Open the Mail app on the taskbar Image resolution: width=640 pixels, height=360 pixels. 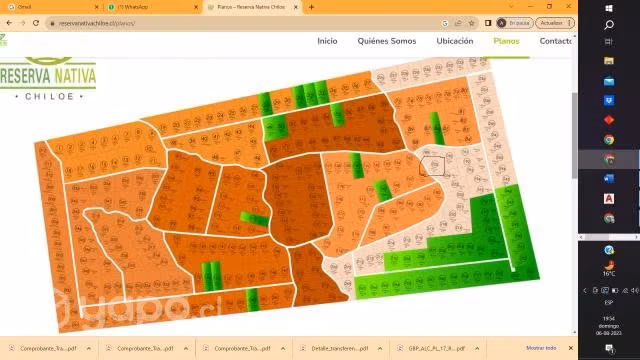(x=609, y=81)
